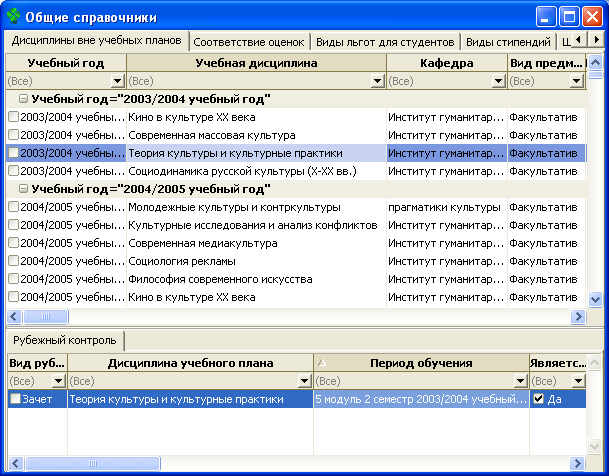Sort by Являетс... column header
609x476 pixels.
click(558, 363)
